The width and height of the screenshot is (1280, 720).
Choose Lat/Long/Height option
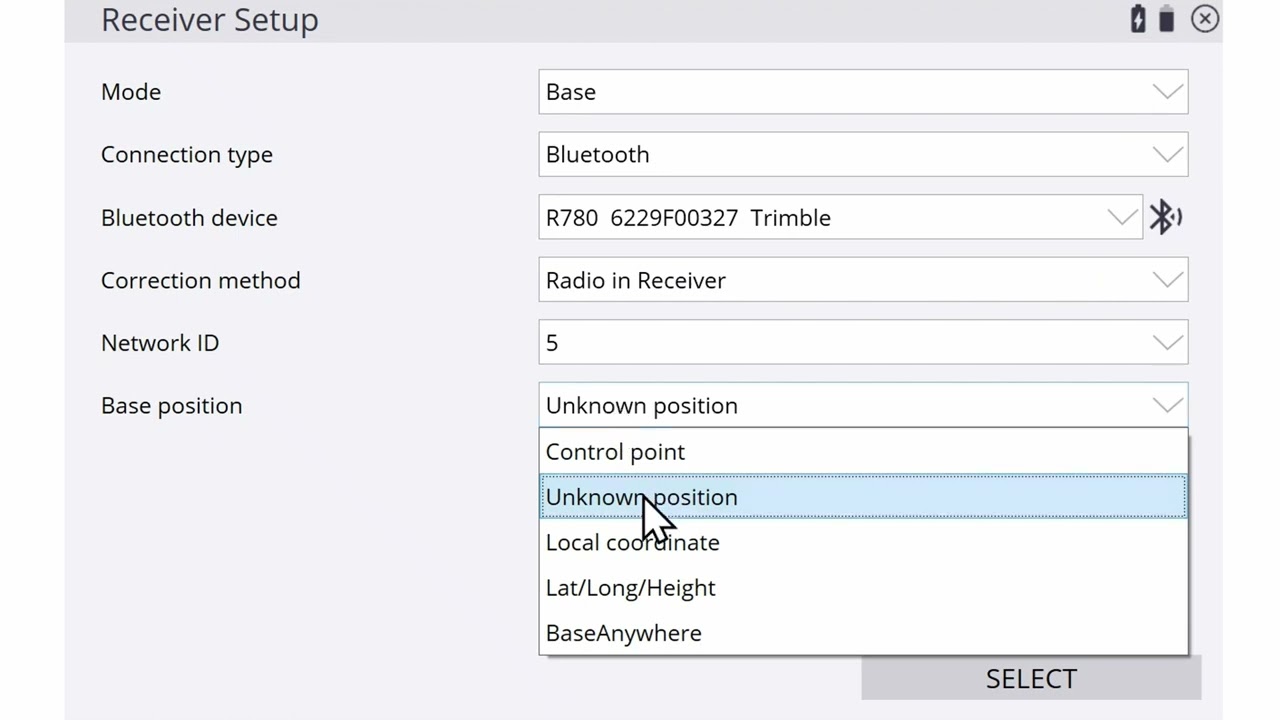863,588
